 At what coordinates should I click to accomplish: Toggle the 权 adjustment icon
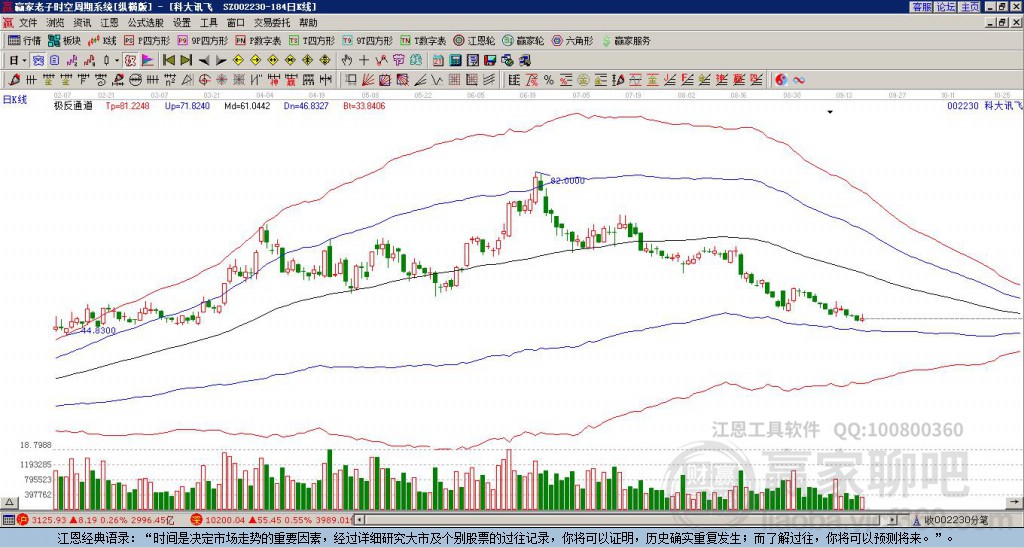(130, 61)
